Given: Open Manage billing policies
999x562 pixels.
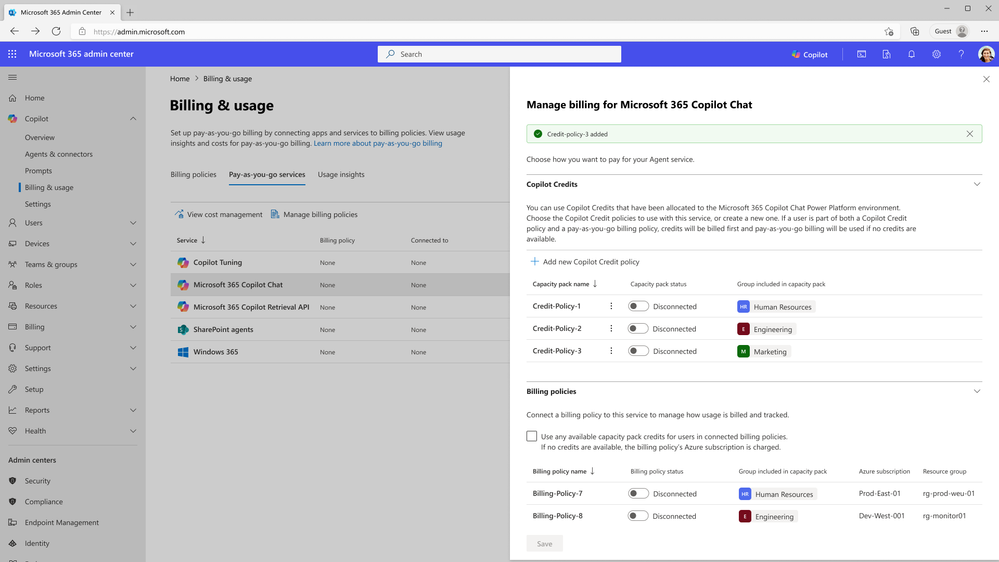Looking at the screenshot, I should tap(314, 215).
